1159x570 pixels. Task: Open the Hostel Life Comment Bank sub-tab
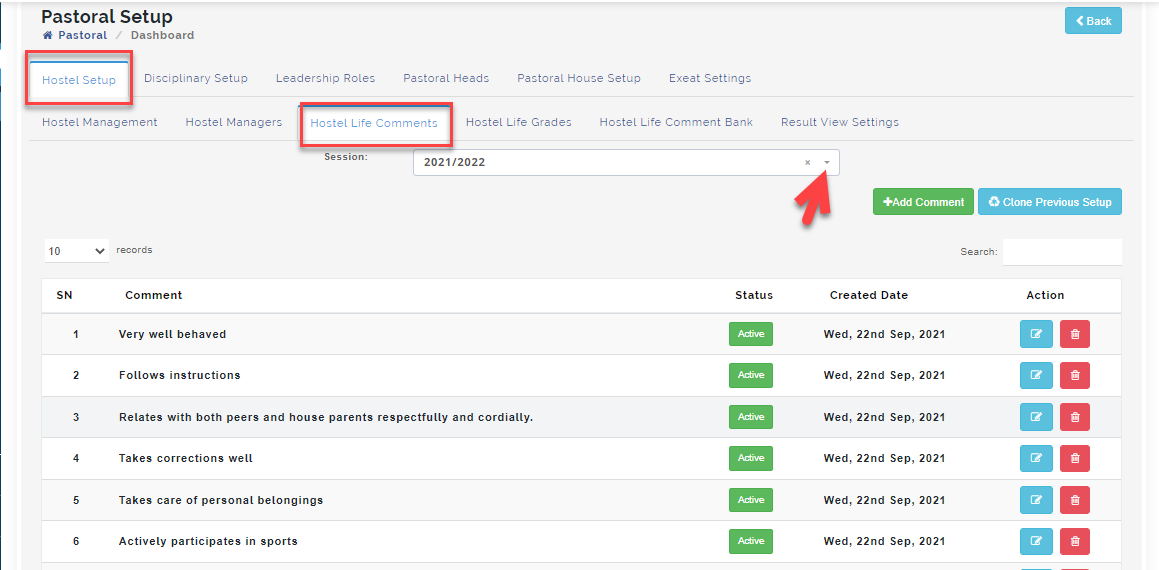click(676, 123)
